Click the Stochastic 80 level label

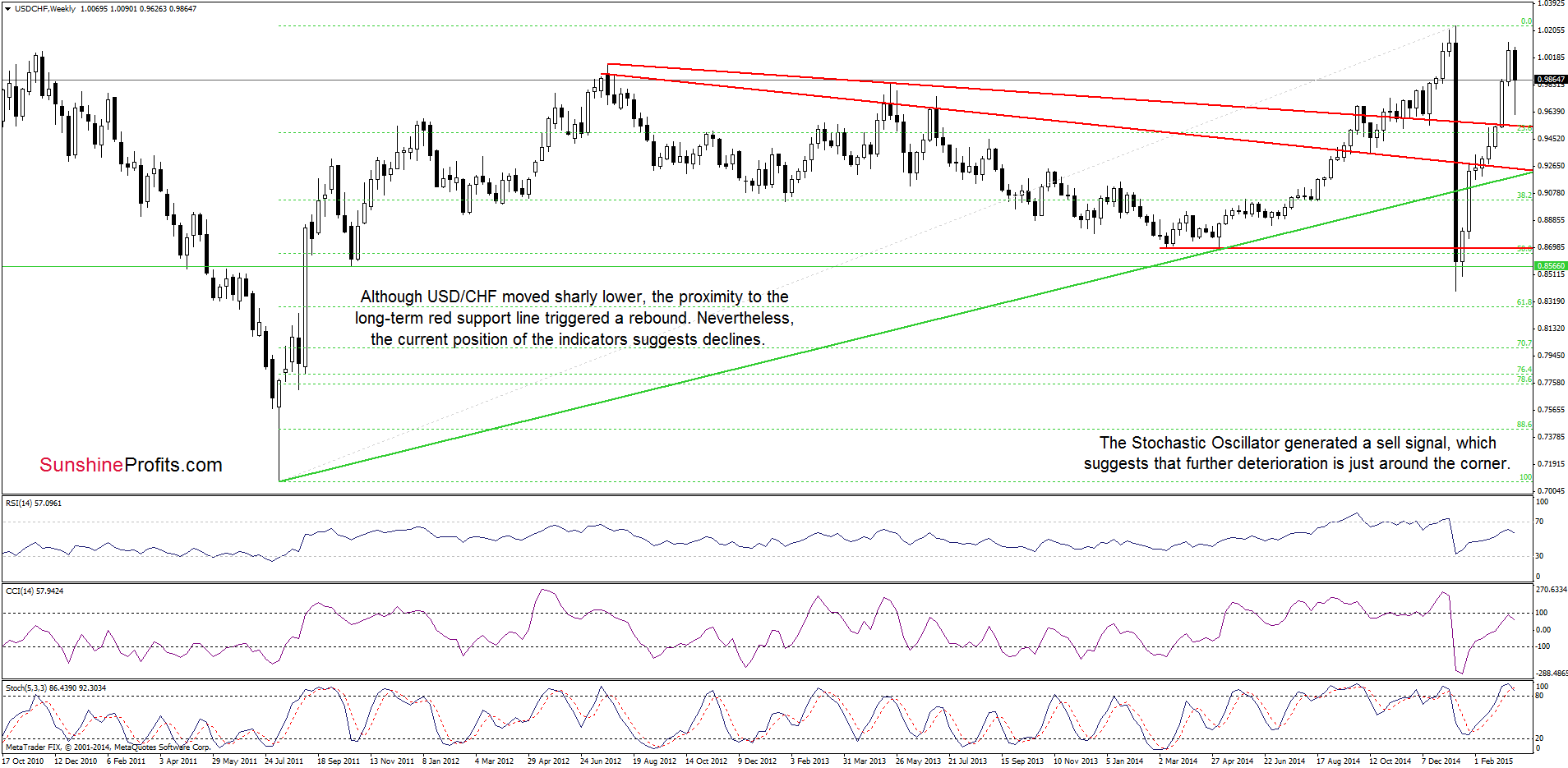pos(1541,696)
